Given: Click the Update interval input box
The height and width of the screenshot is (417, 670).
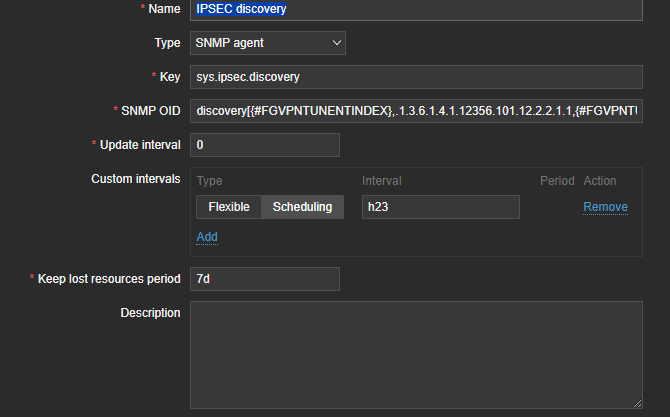Looking at the screenshot, I should [264, 145].
